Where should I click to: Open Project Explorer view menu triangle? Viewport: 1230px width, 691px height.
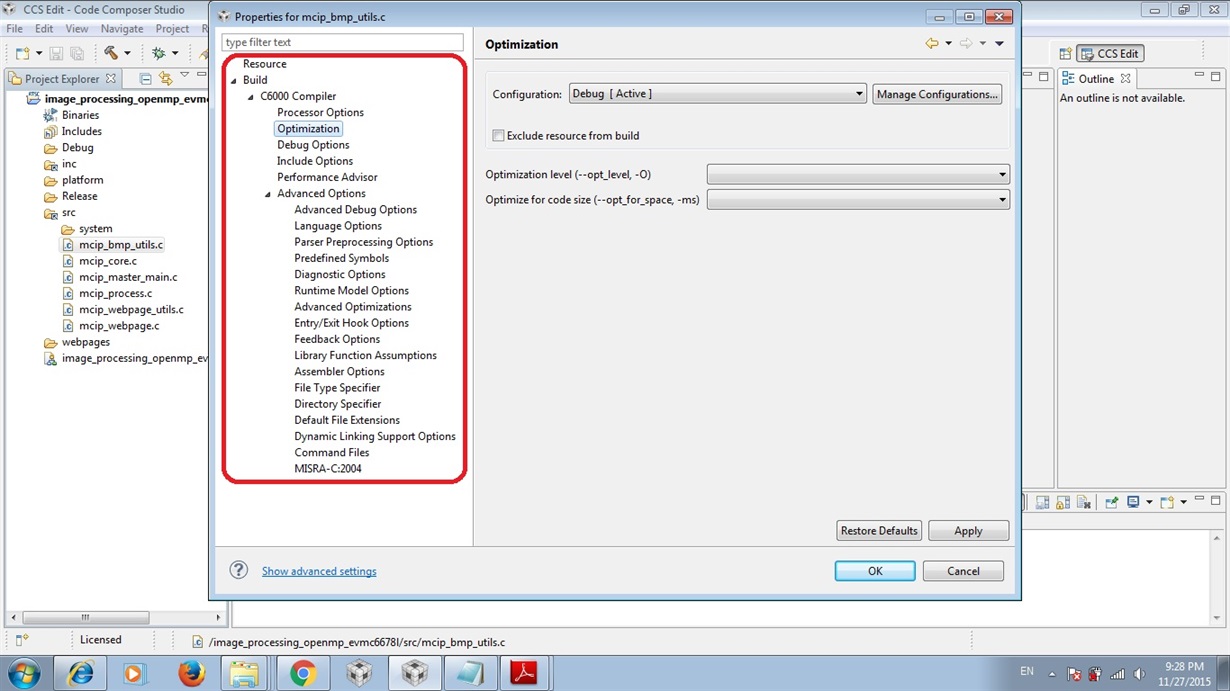[x=184, y=75]
